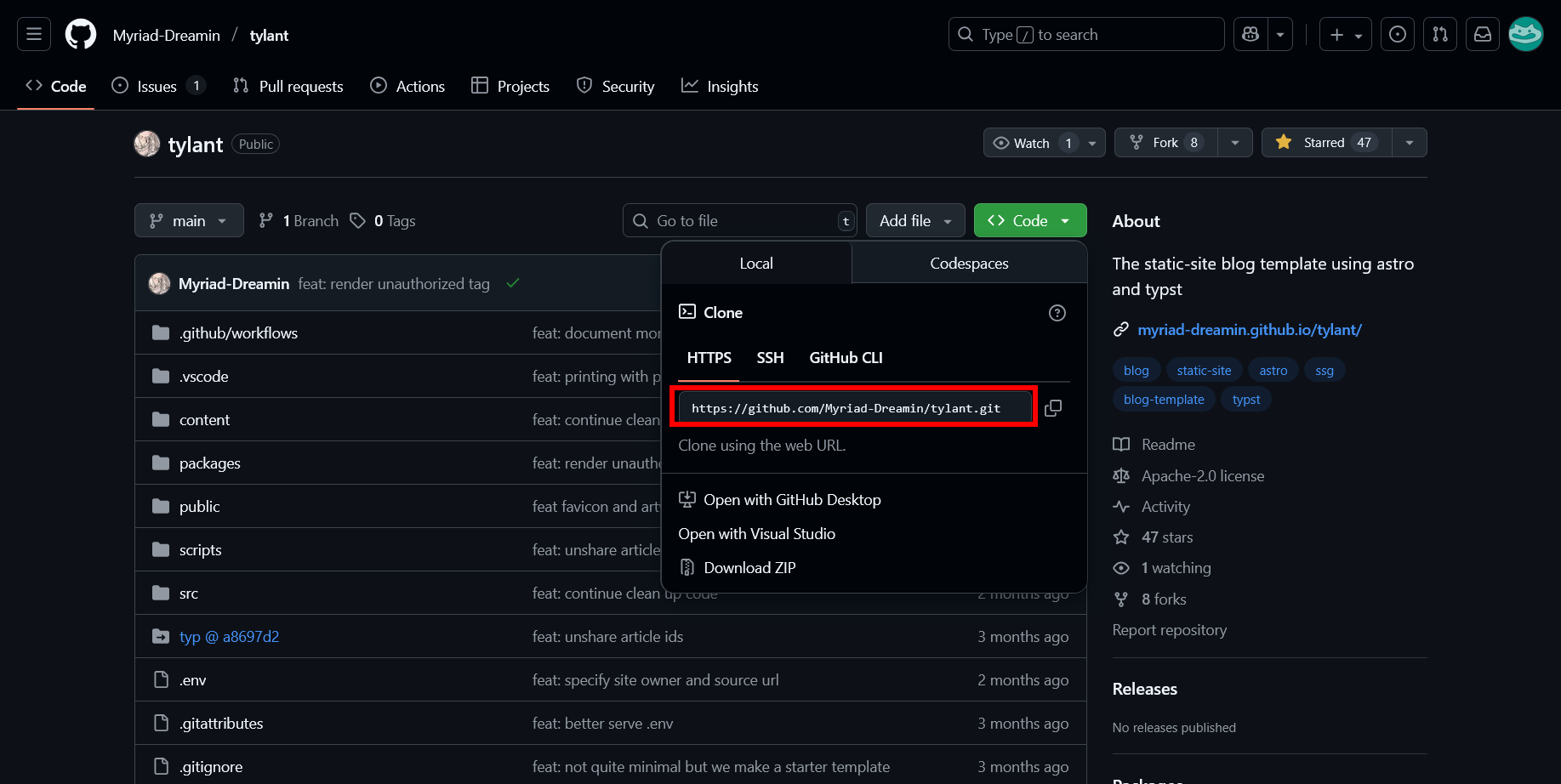Click the static-site topic tag
Viewport: 1561px width, 784px height.
click(1204, 370)
